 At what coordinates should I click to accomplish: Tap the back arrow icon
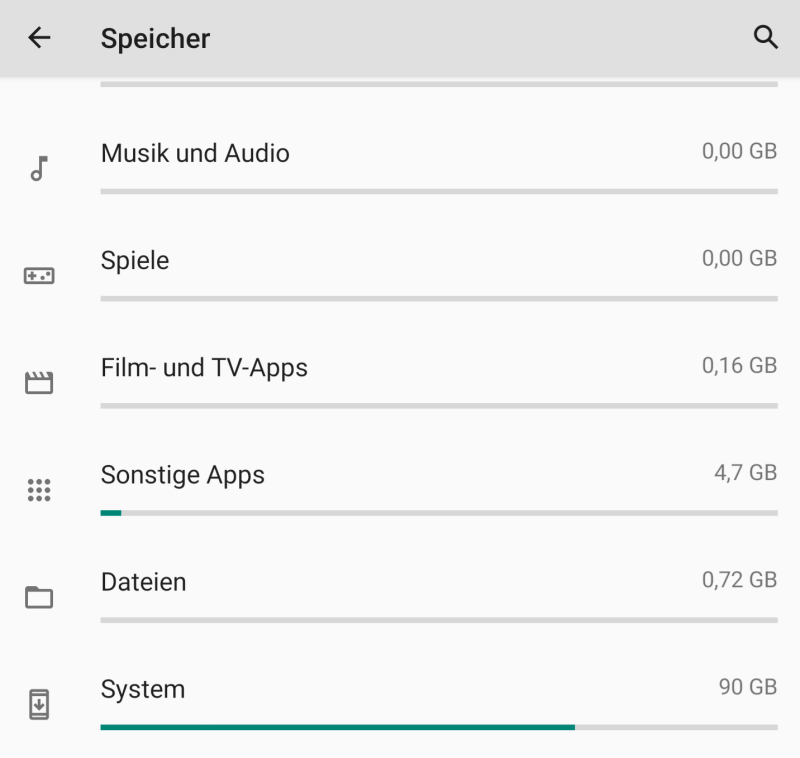click(39, 38)
